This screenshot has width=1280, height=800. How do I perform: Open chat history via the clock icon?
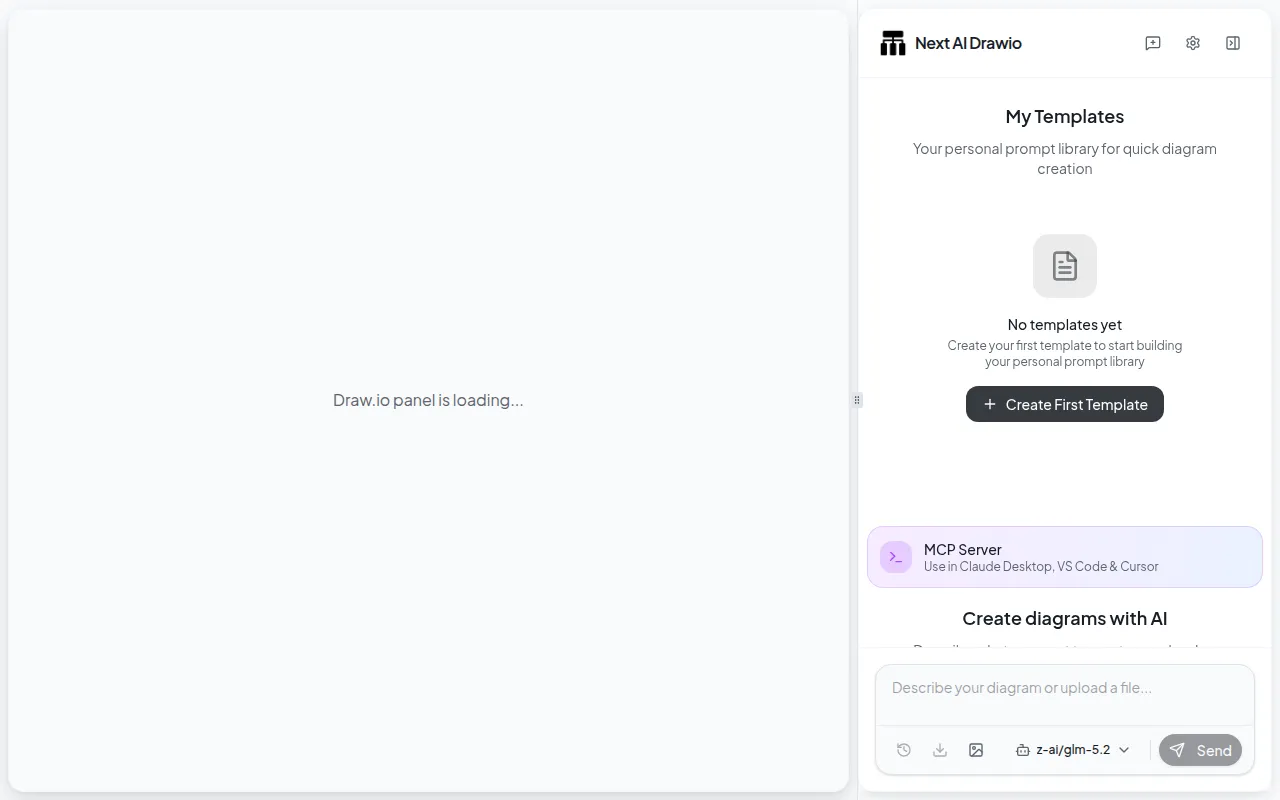[x=904, y=750]
